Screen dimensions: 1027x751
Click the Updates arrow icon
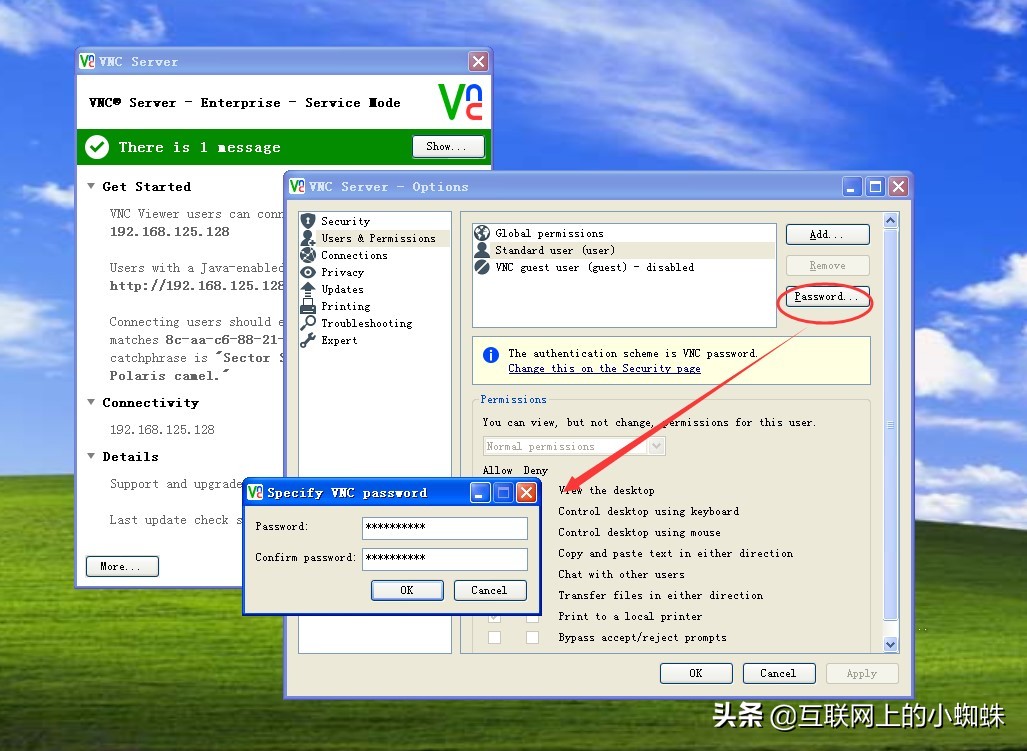308,288
